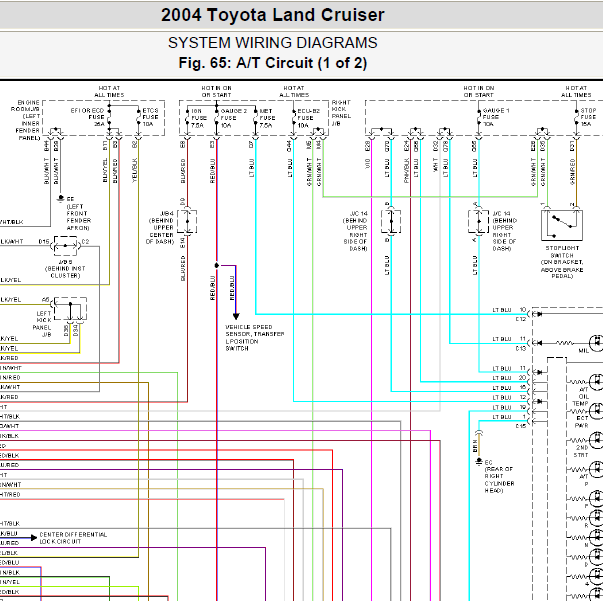Click the 'IGN FUSE 7.5A' label
The image size is (603, 601).
coord(199,118)
